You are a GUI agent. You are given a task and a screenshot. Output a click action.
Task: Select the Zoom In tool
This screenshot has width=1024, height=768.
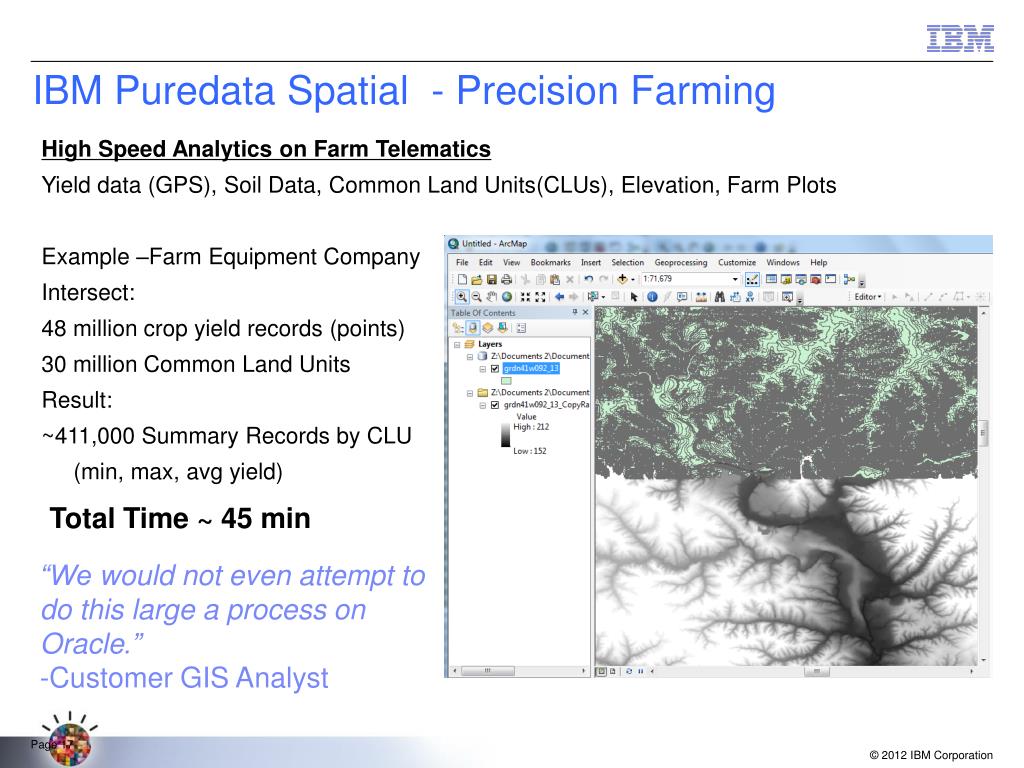pos(462,296)
